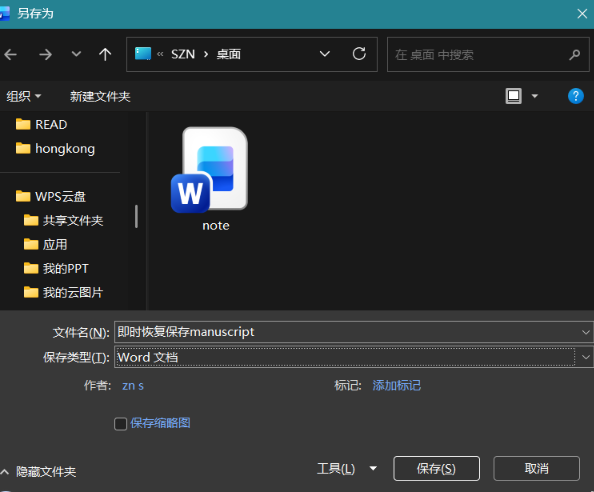Click the 添加标记 link
Viewport: 594px width, 492px height.
(x=397, y=386)
